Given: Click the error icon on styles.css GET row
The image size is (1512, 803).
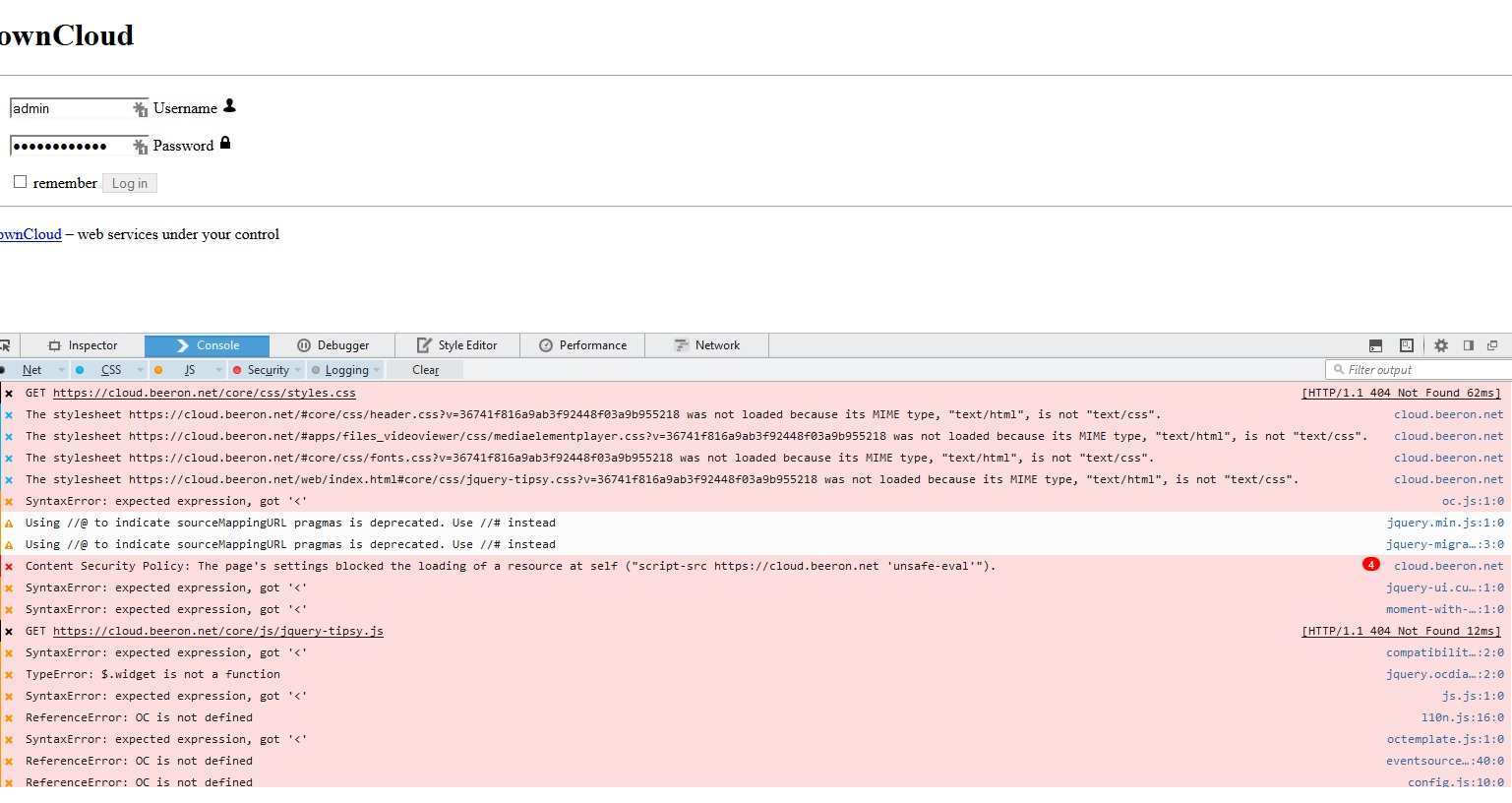Looking at the screenshot, I should [9, 394].
